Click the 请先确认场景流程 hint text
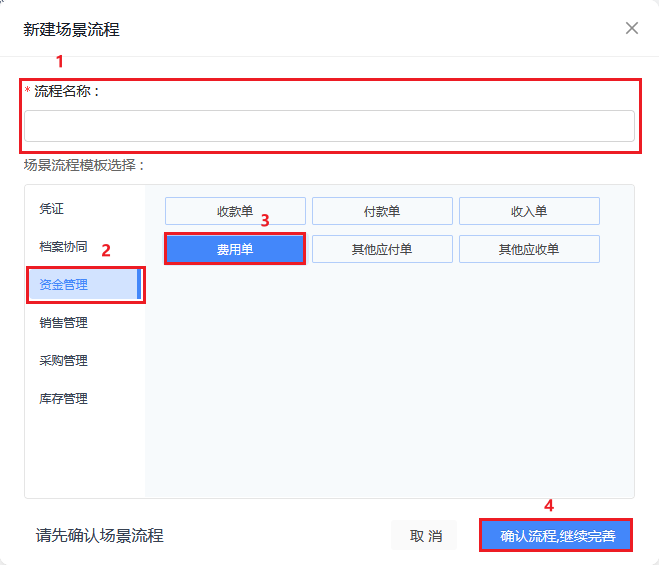This screenshot has height=565, width=659. tap(100, 536)
